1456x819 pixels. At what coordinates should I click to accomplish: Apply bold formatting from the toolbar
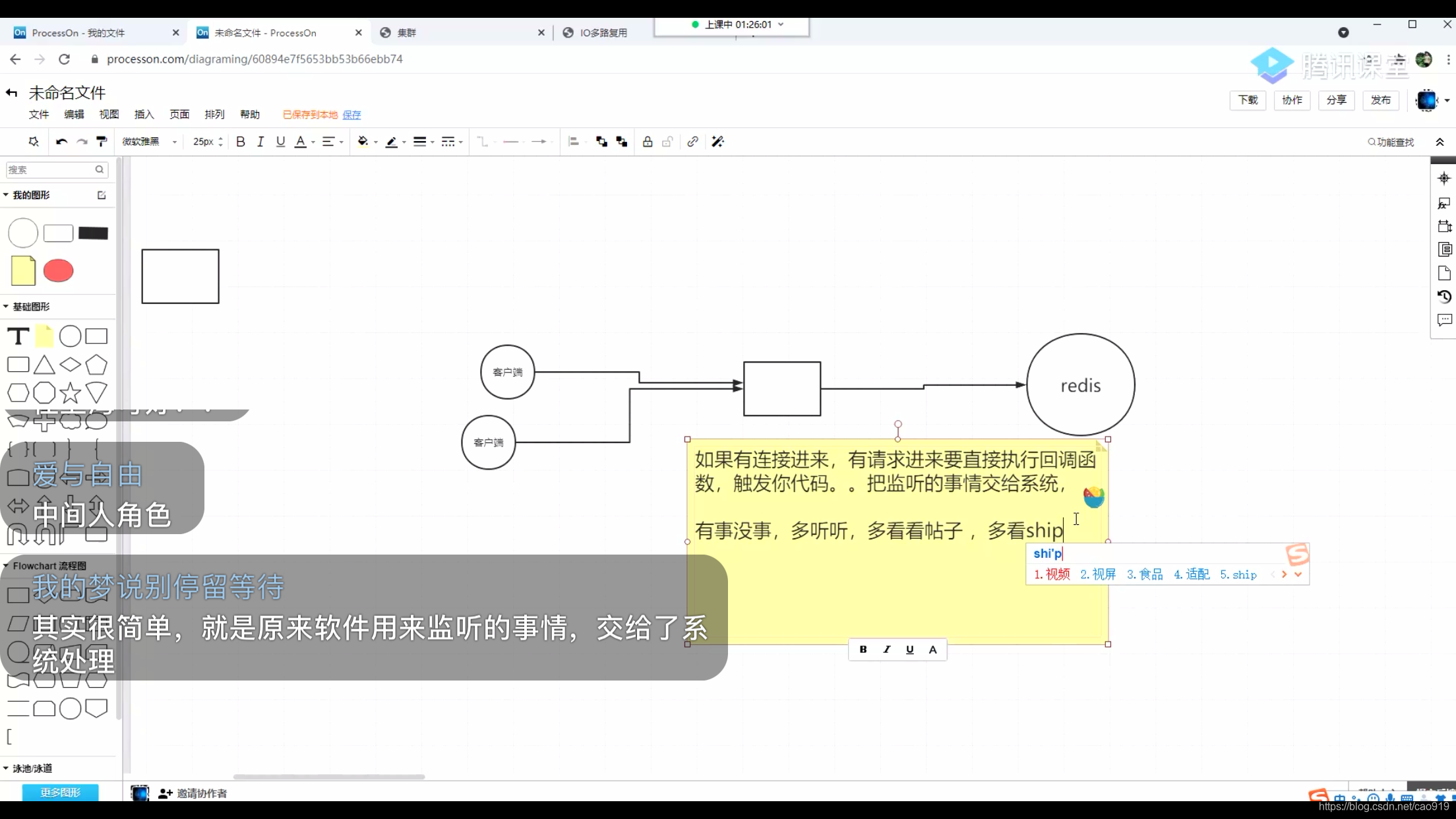(240, 141)
